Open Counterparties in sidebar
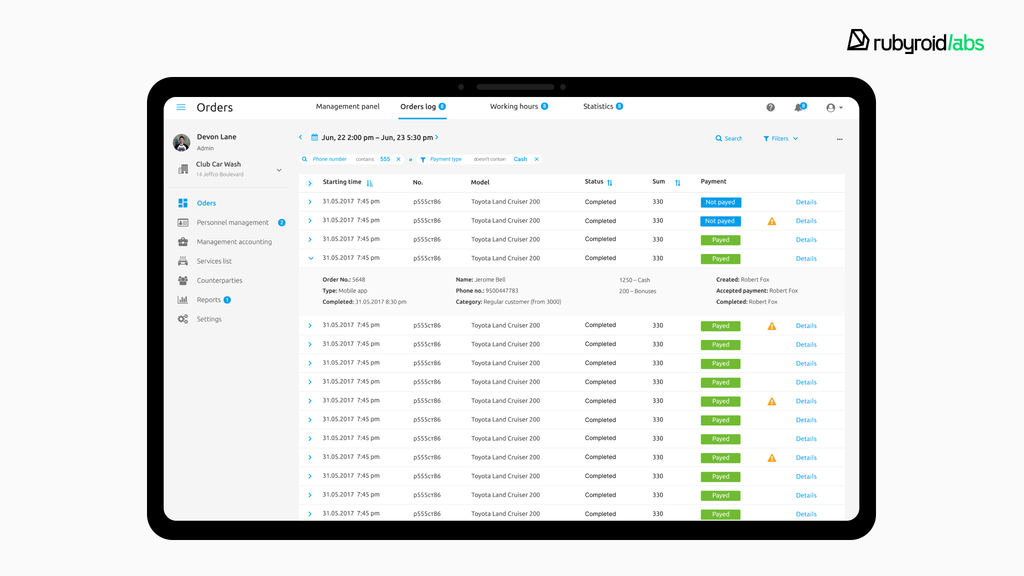 pos(219,280)
